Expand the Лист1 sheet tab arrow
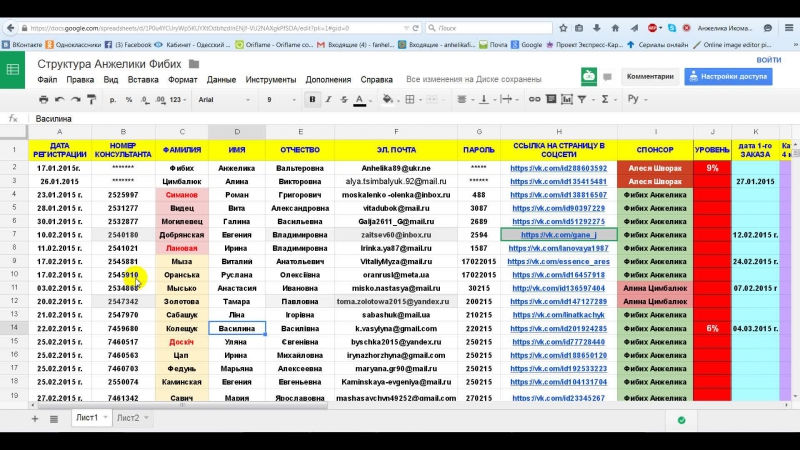 (x=105, y=418)
